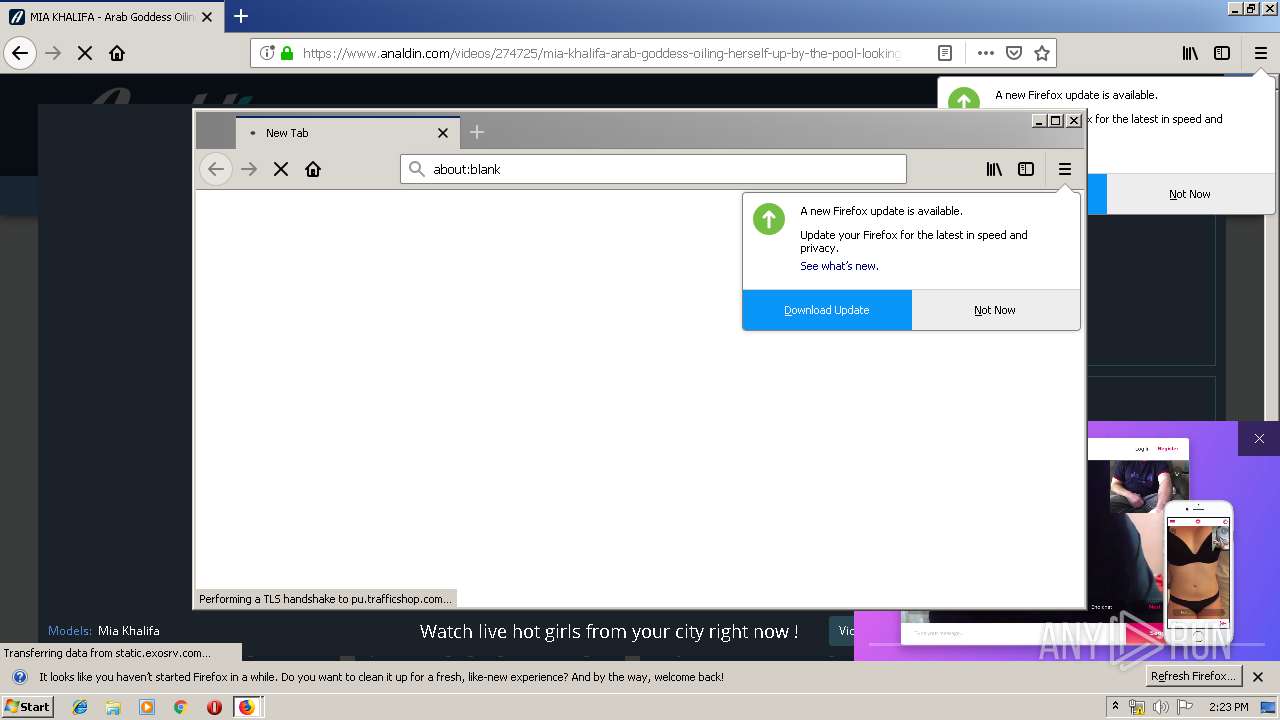Open a new tab in main Firefox window
Viewport: 1280px width, 720px height.
pos(241,16)
